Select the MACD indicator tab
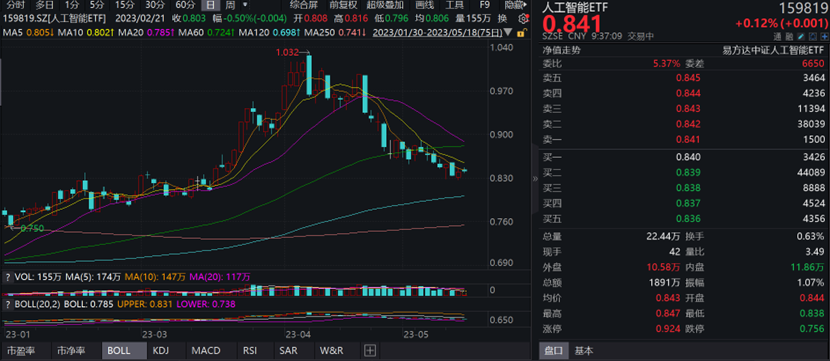Image resolution: width=830 pixels, height=361 pixels. point(206,350)
